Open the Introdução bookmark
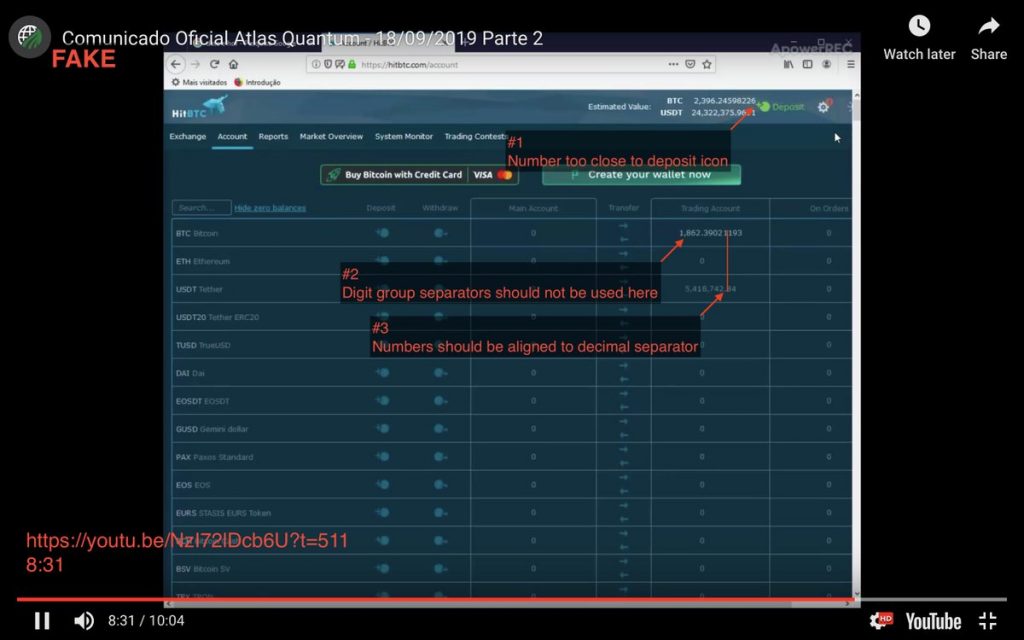The width and height of the screenshot is (1024, 640). pos(257,82)
